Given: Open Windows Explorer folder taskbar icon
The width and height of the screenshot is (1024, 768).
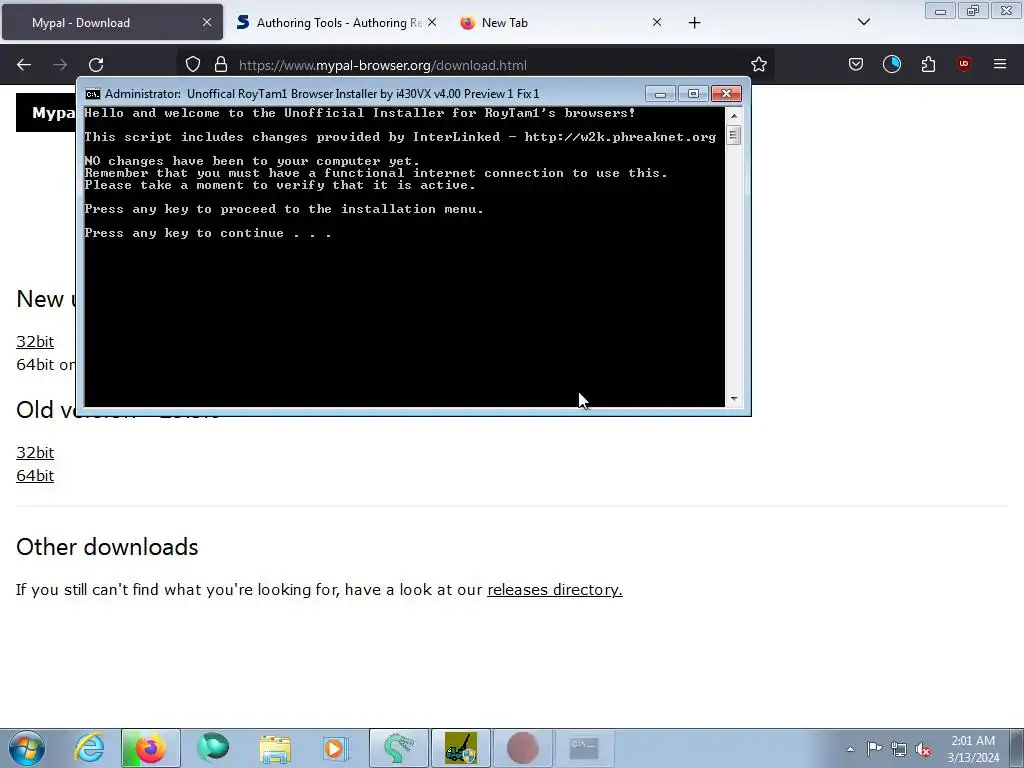Looking at the screenshot, I should click(275, 748).
